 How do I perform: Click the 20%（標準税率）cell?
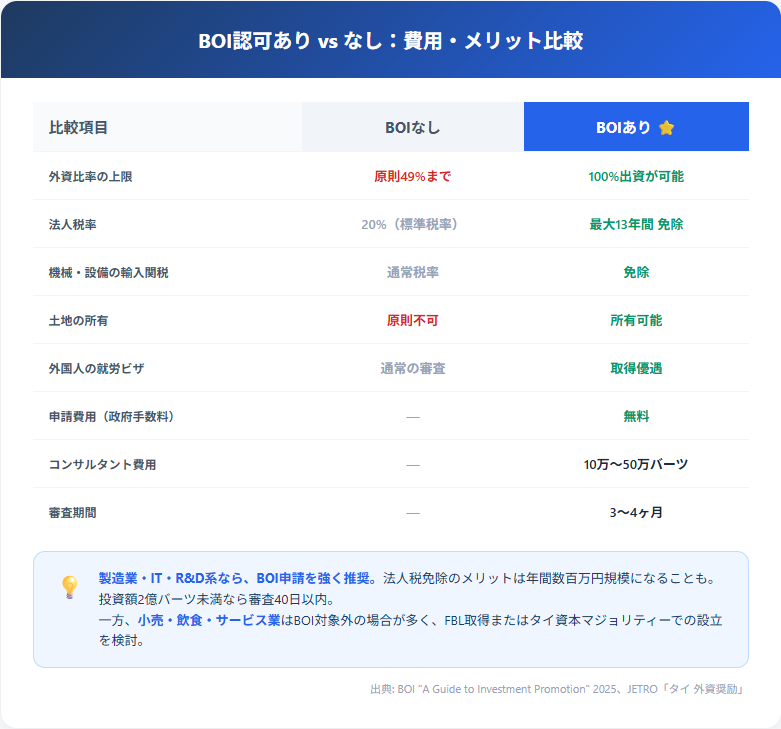412,224
